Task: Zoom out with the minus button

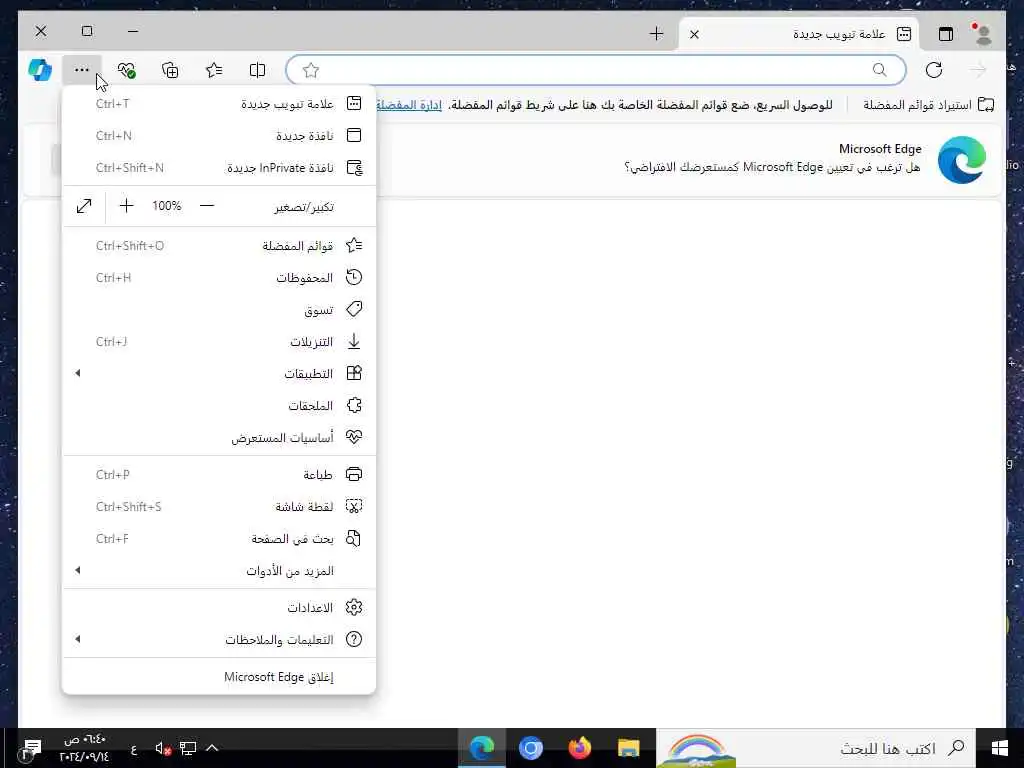Action: pyautogui.click(x=207, y=206)
